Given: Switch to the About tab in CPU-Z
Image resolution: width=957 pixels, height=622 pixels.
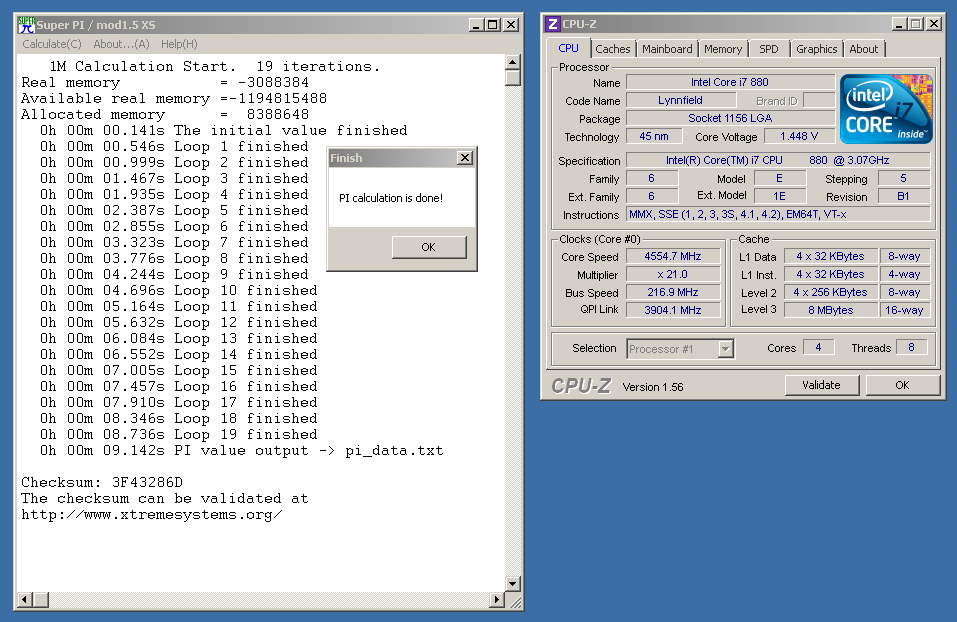Looking at the screenshot, I should click(864, 49).
